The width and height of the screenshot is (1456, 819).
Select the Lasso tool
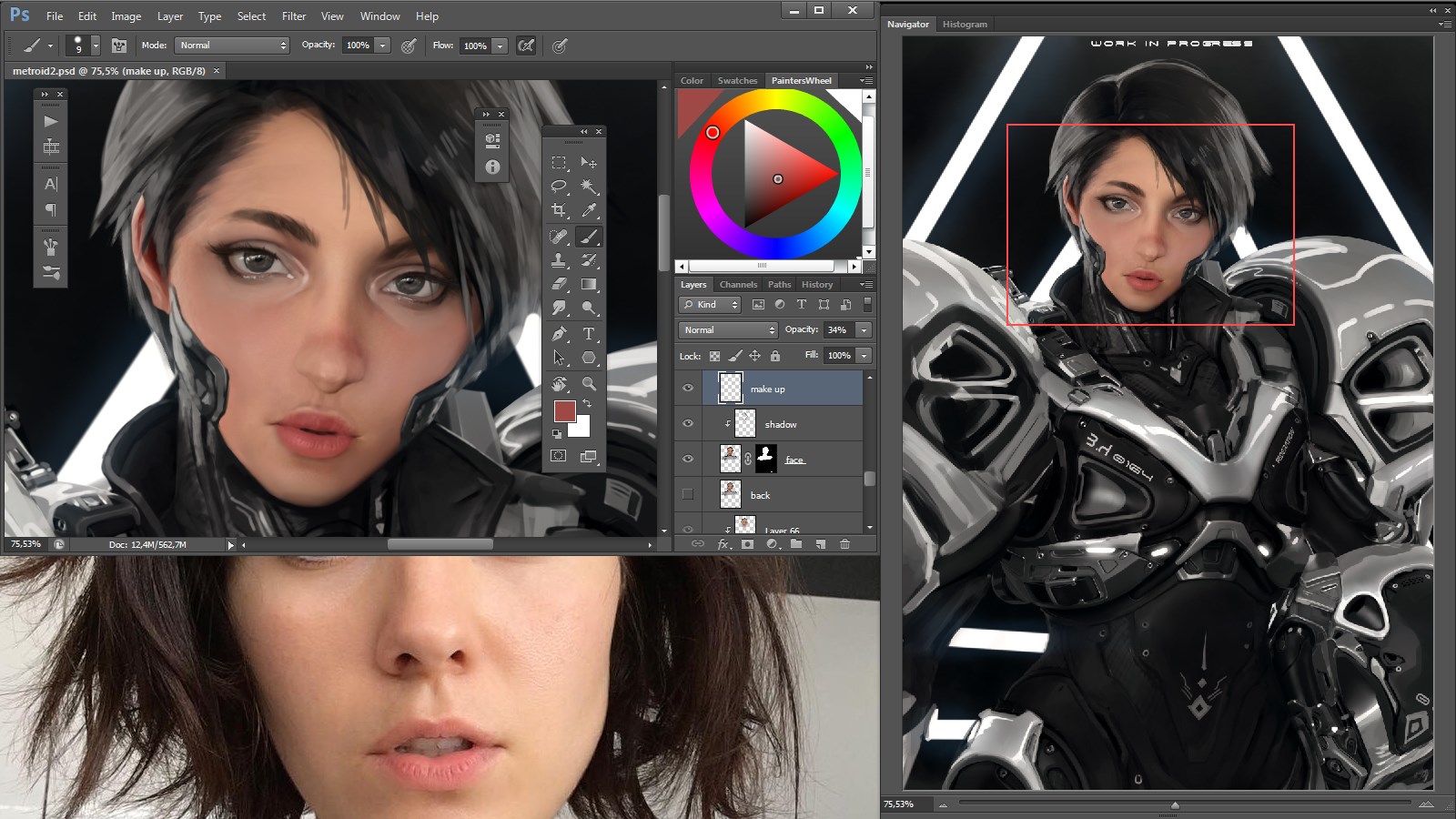coord(560,187)
